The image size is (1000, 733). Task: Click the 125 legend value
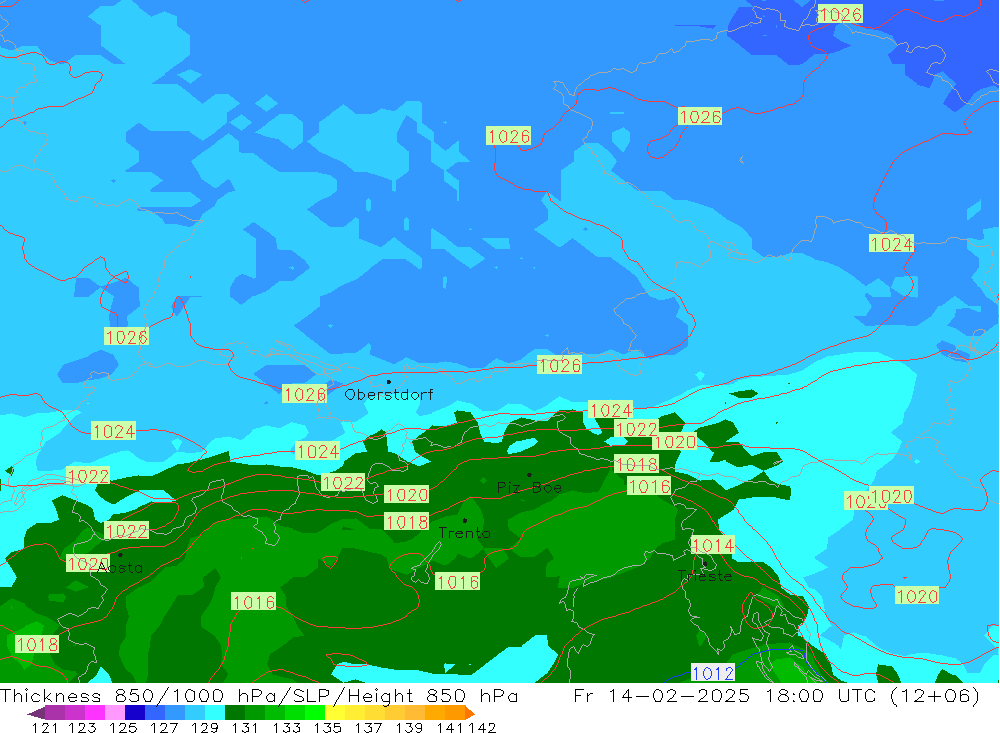[x=123, y=727]
